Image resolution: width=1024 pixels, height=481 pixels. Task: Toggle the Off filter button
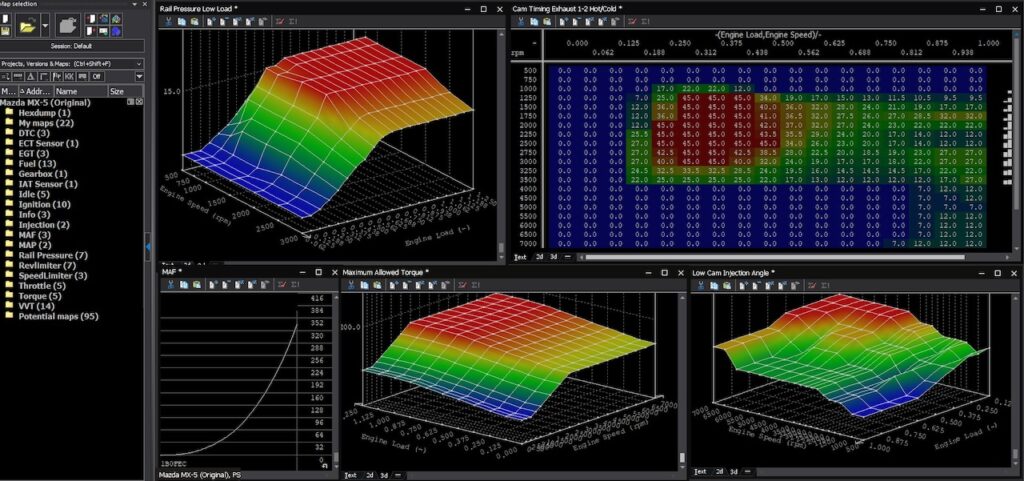pyautogui.click(x=97, y=76)
